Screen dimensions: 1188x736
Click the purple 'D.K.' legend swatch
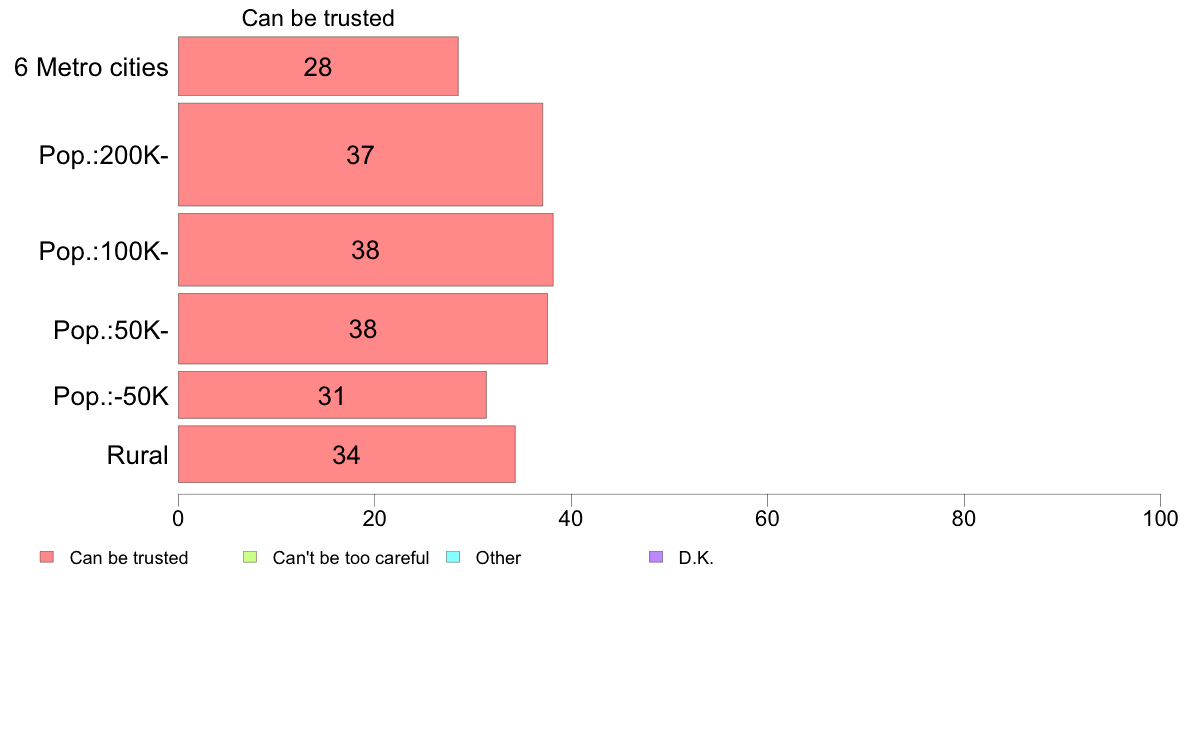coord(656,557)
